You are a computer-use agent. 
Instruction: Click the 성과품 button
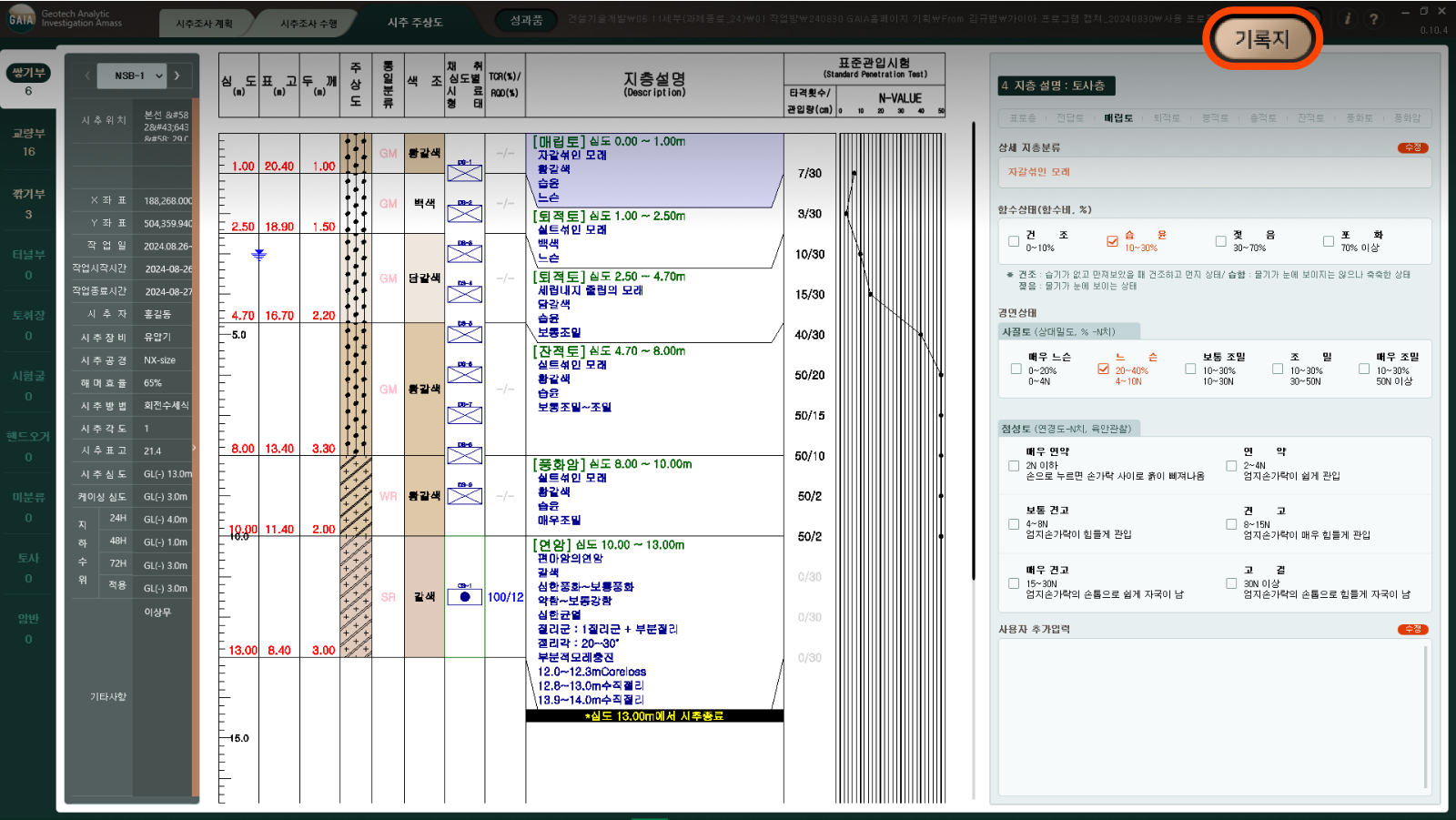(x=526, y=20)
